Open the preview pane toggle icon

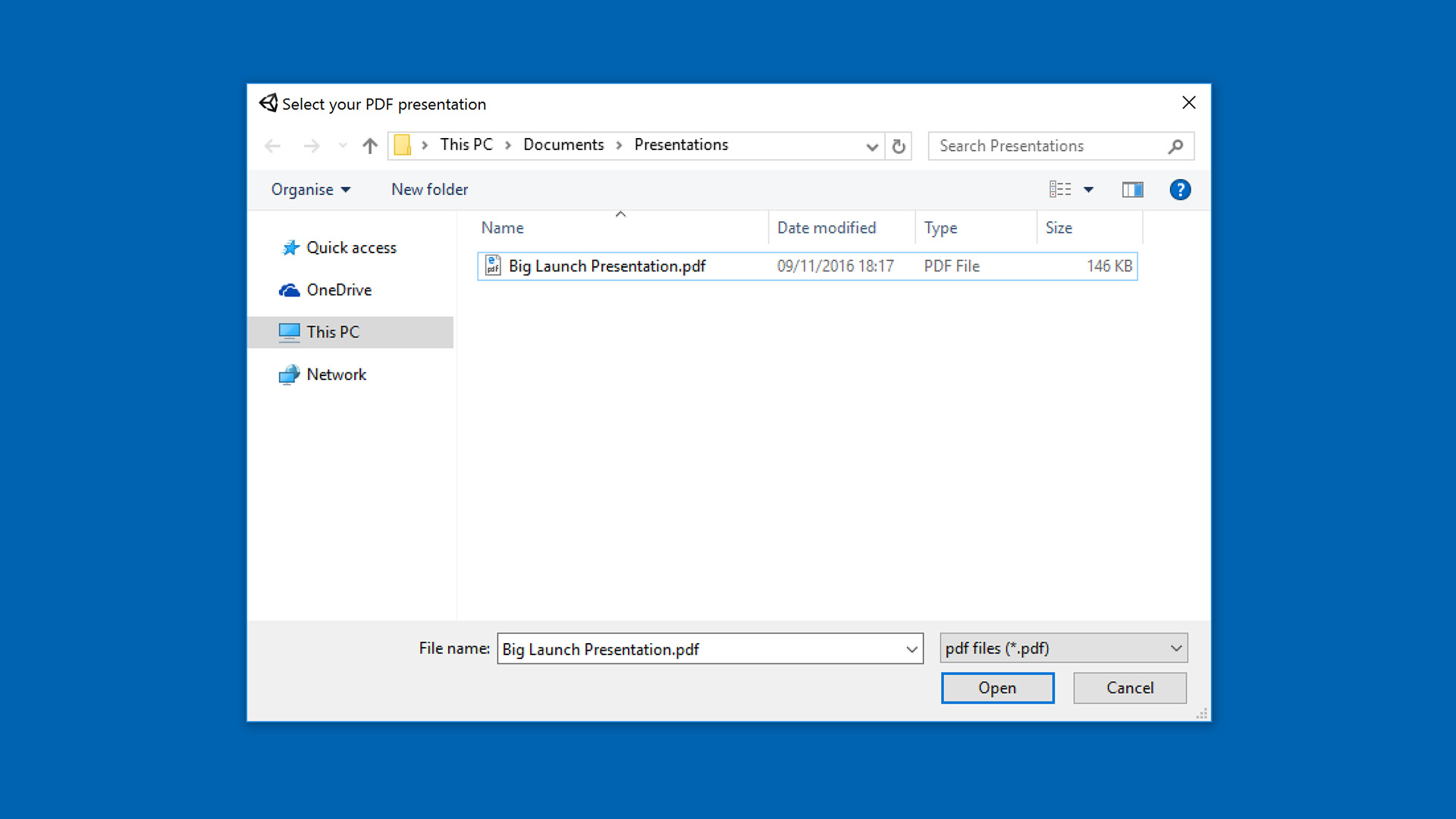[x=1131, y=189]
